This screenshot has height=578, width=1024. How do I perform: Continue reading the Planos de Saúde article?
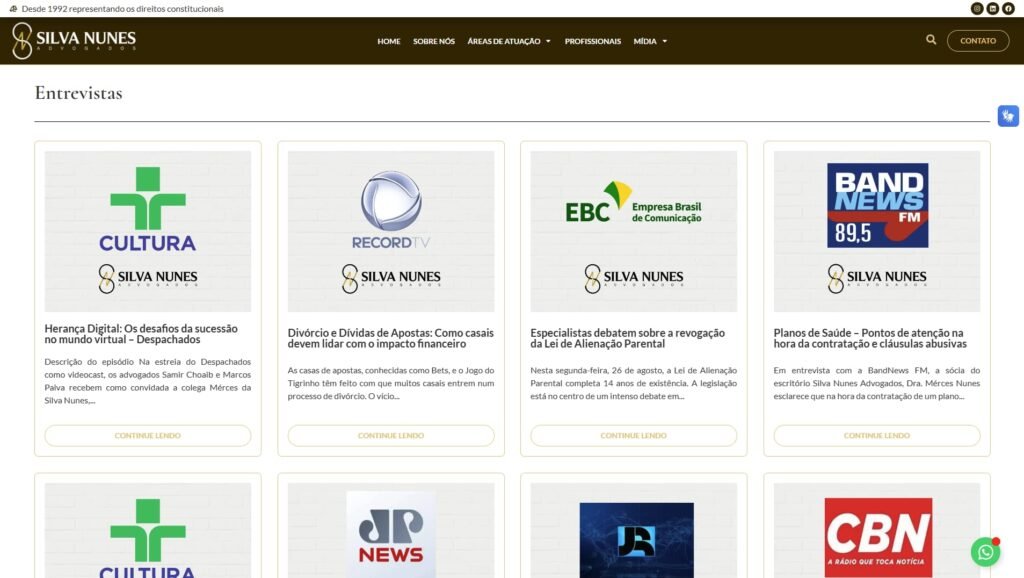coord(876,436)
